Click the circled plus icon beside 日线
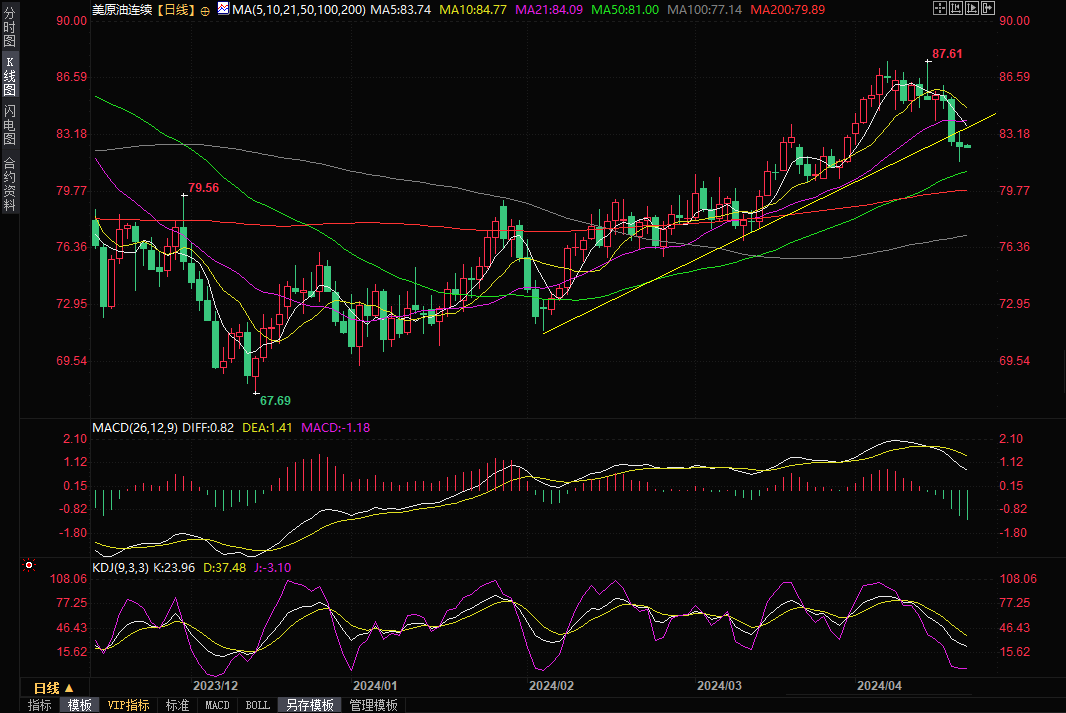The width and height of the screenshot is (1066, 713). (205, 9)
